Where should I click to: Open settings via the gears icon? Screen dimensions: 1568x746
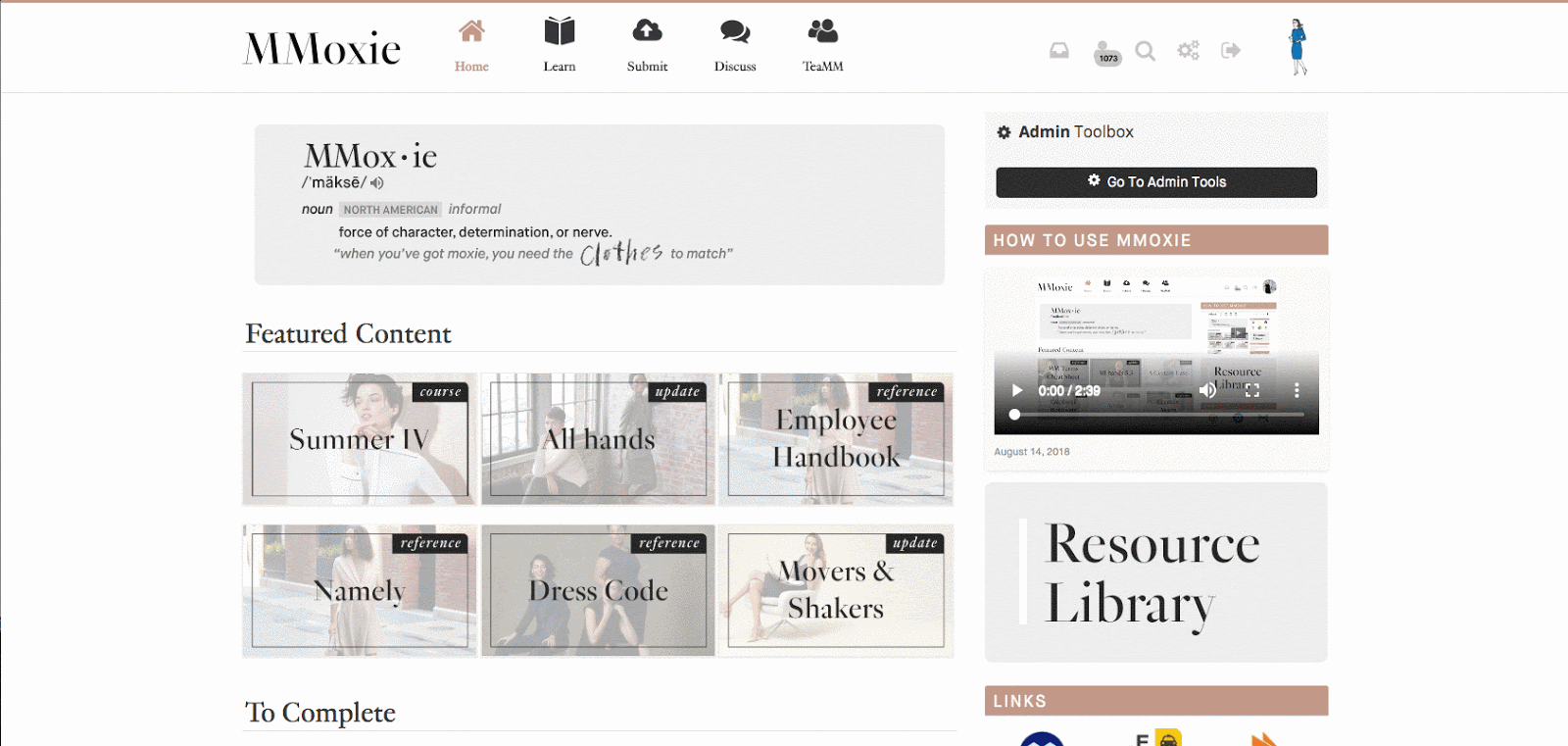coord(1188,50)
